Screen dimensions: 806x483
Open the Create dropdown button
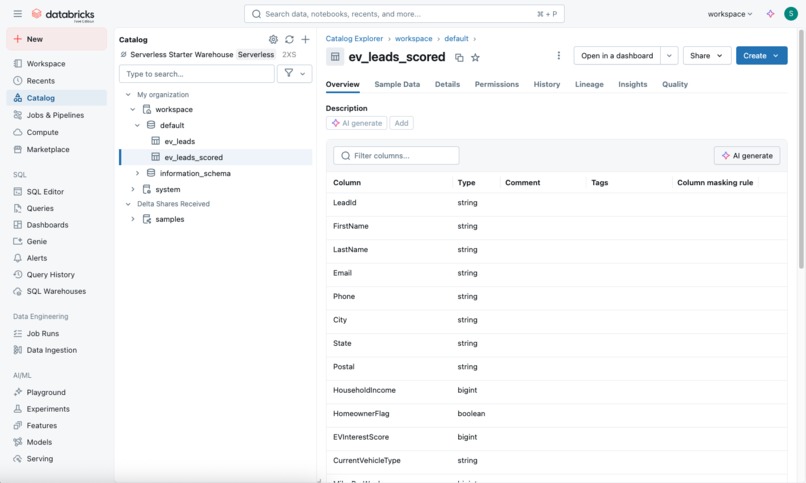(x=761, y=55)
